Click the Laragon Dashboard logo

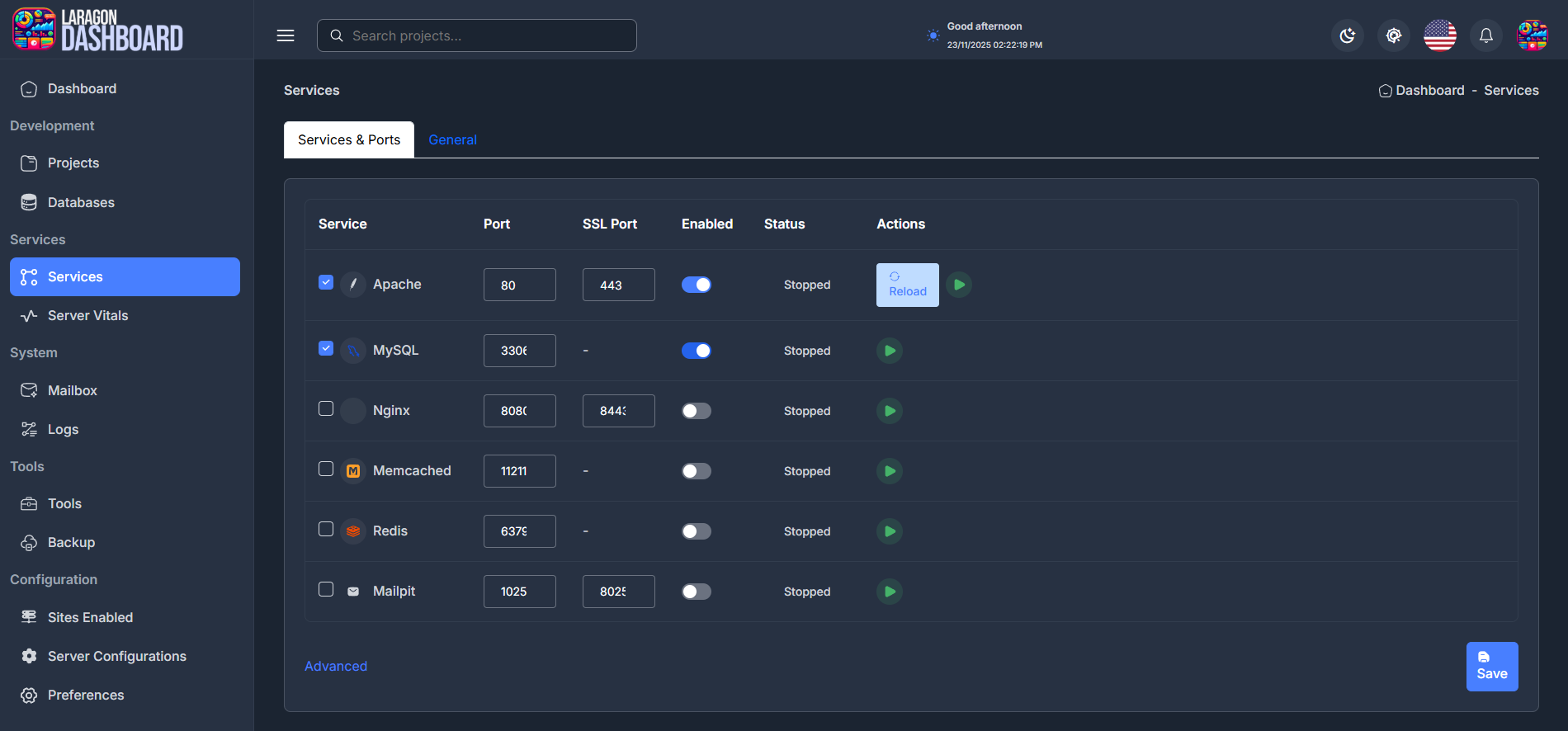(97, 30)
